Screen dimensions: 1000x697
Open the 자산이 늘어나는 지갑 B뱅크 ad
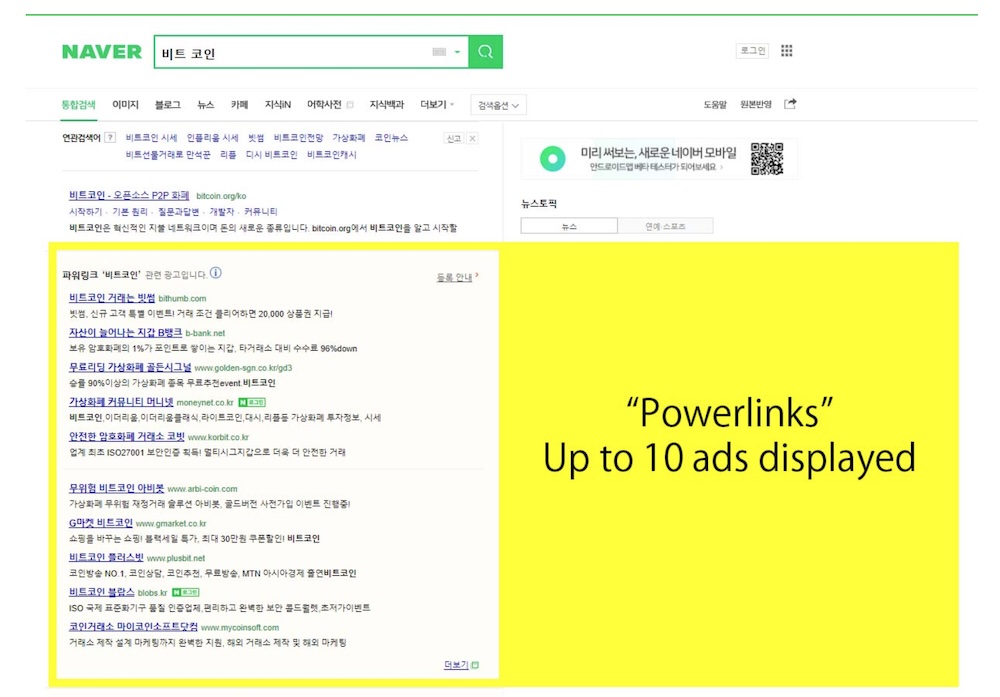pyautogui.click(x=125, y=333)
